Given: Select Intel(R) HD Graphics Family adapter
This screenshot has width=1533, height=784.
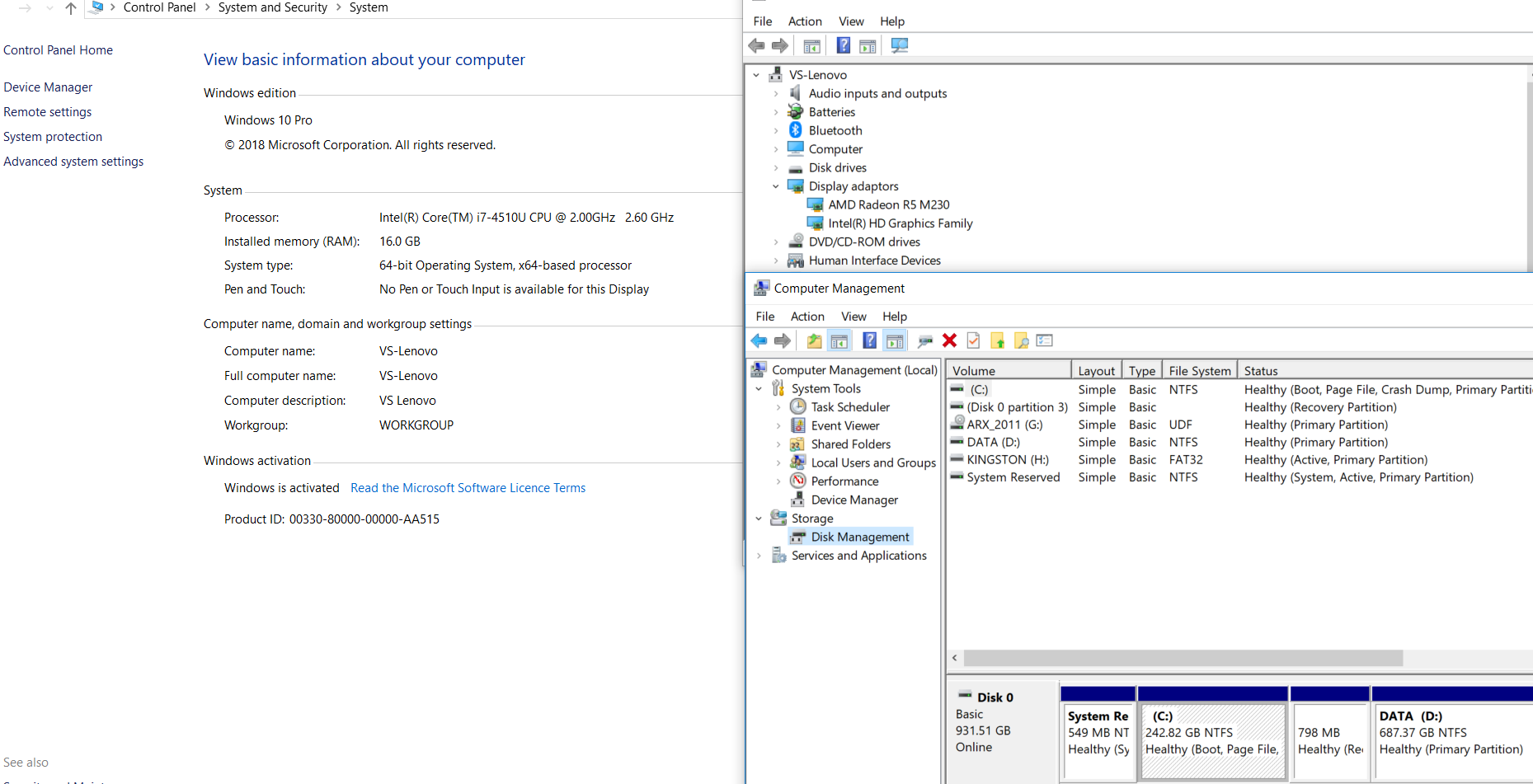Looking at the screenshot, I should [x=901, y=223].
